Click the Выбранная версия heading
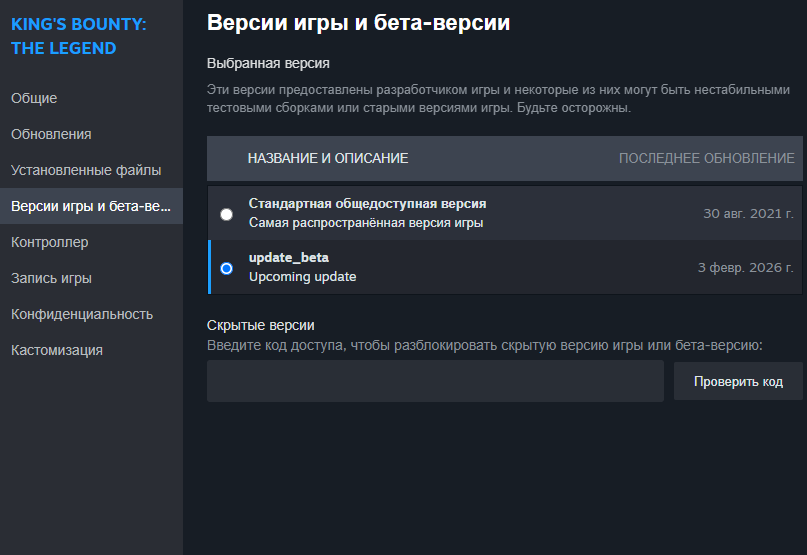This screenshot has width=807, height=555. coord(268,63)
